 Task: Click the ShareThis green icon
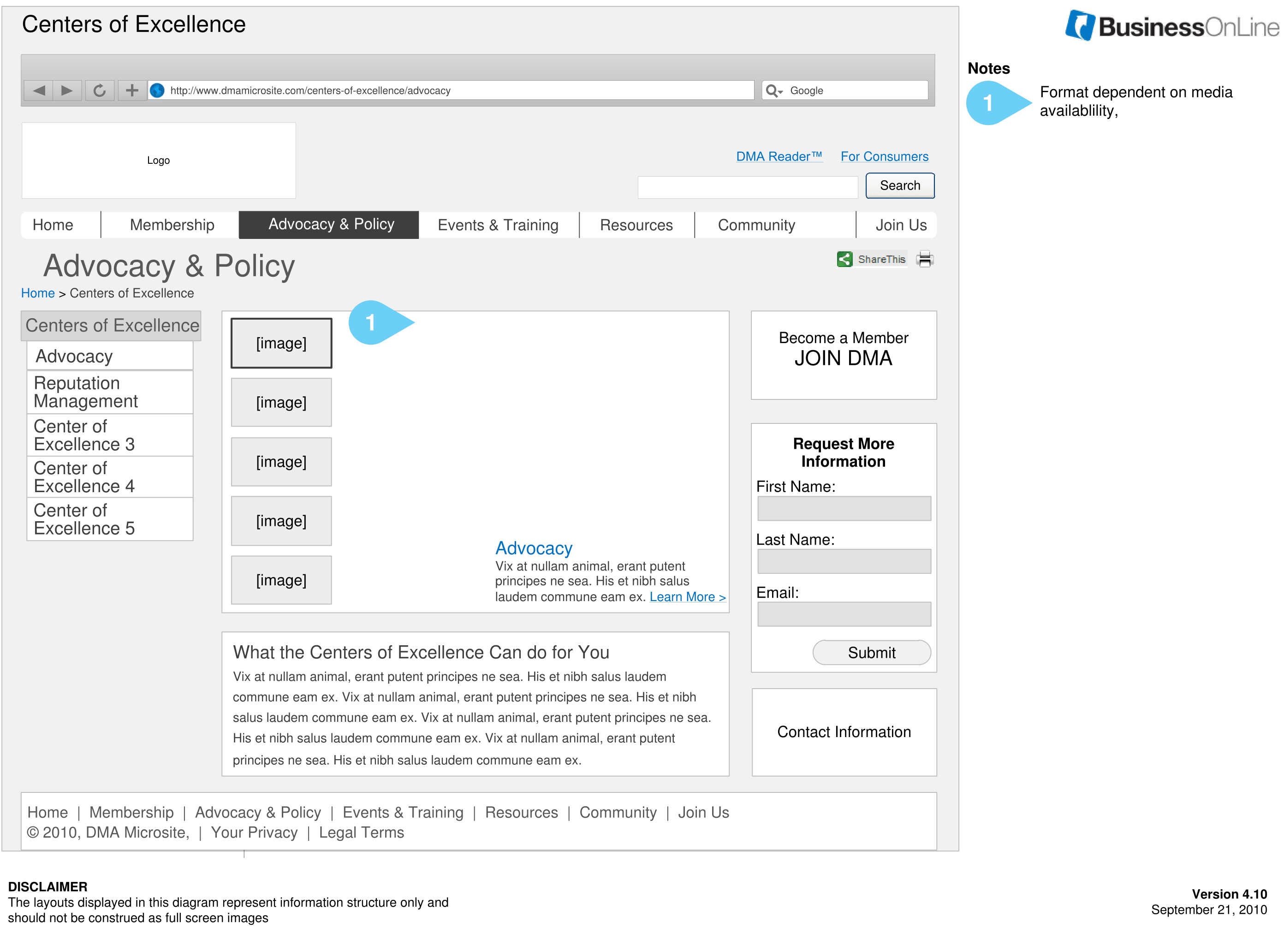845,259
